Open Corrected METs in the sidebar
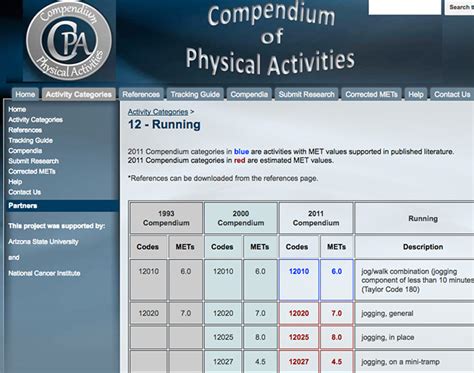The width and height of the screenshot is (474, 373). [x=32, y=171]
